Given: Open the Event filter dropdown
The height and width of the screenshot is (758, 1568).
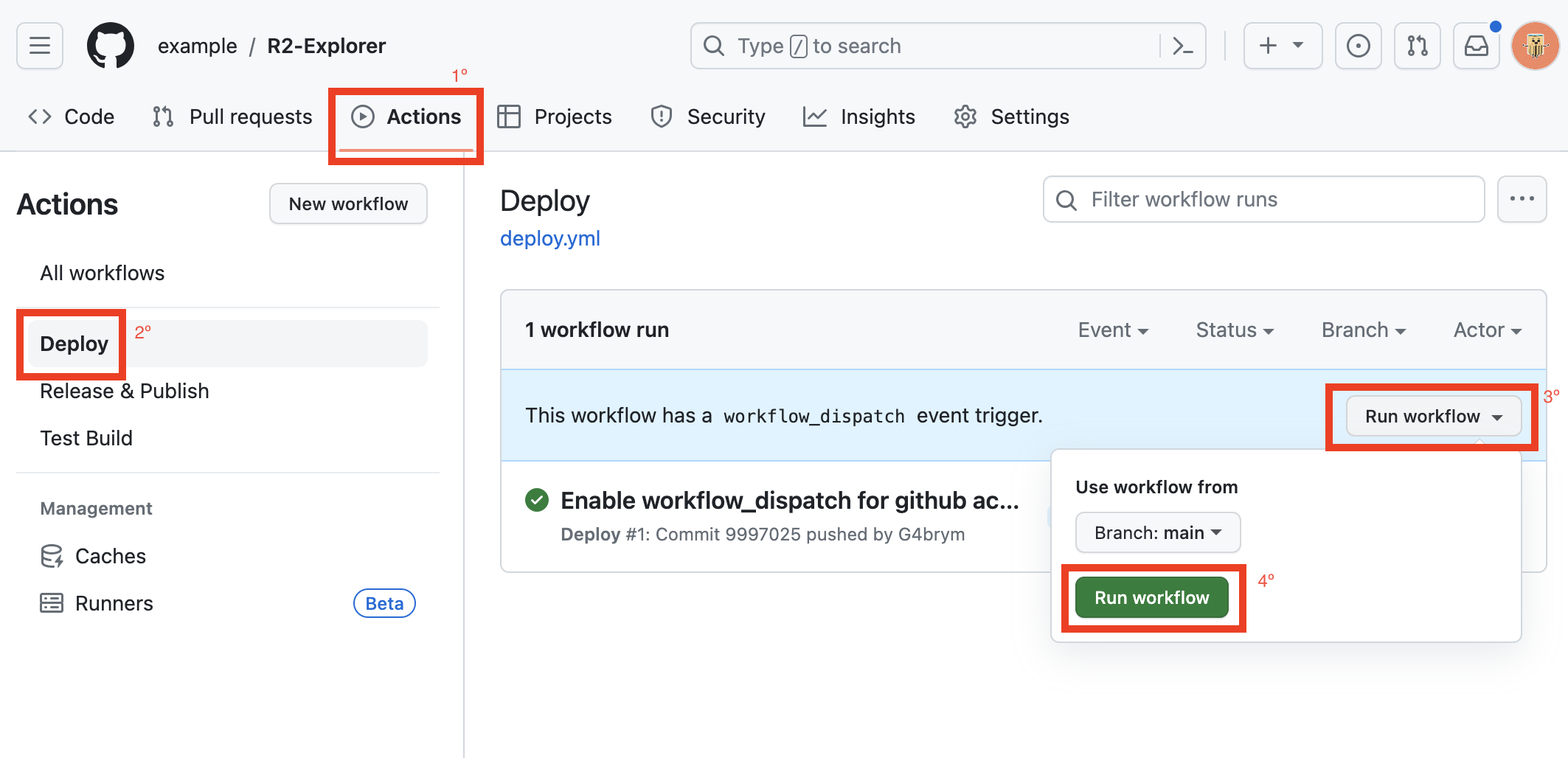Looking at the screenshot, I should click(x=1113, y=330).
